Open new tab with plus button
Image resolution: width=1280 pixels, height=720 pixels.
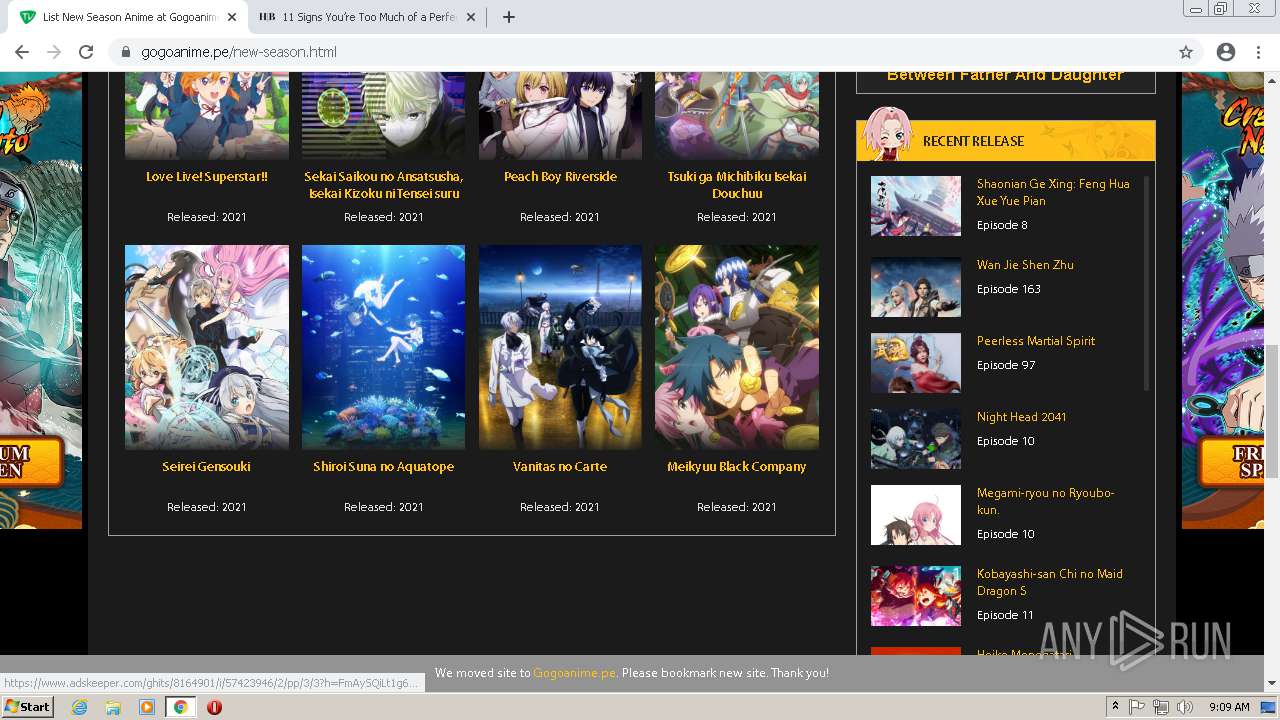[508, 17]
